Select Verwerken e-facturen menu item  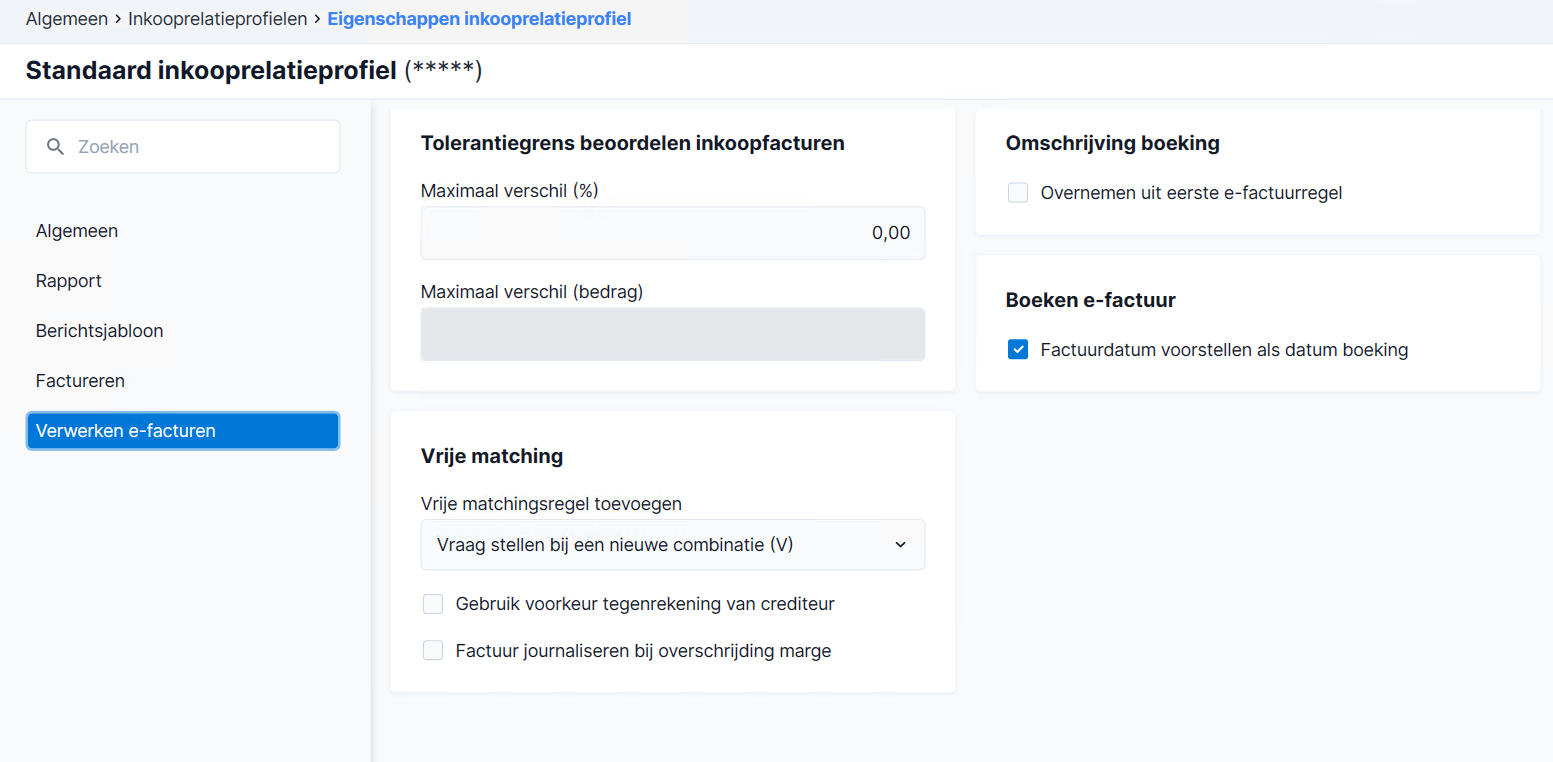point(183,431)
